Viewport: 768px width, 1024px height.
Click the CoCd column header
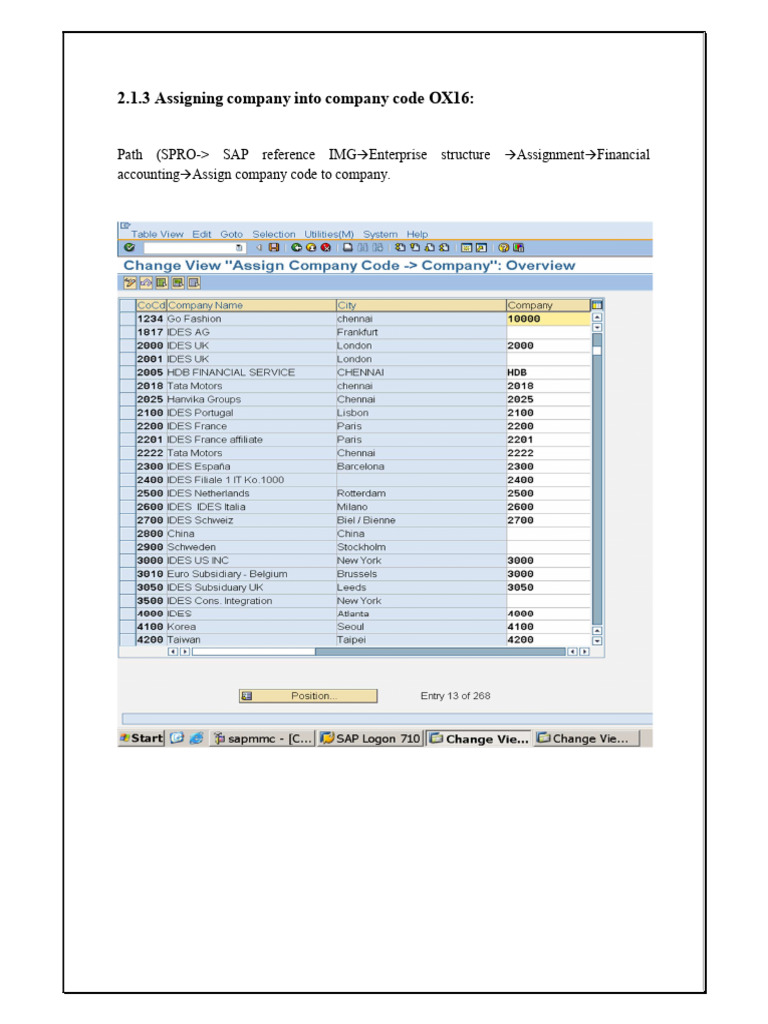tap(152, 305)
